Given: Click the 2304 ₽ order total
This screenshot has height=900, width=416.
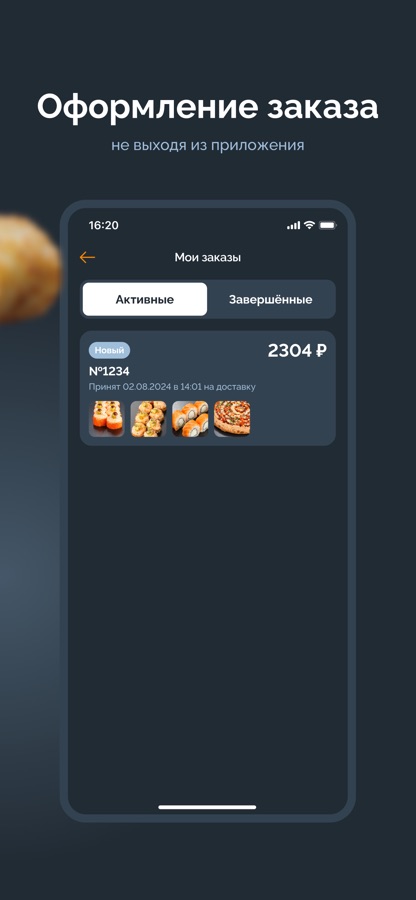Looking at the screenshot, I should point(297,351).
